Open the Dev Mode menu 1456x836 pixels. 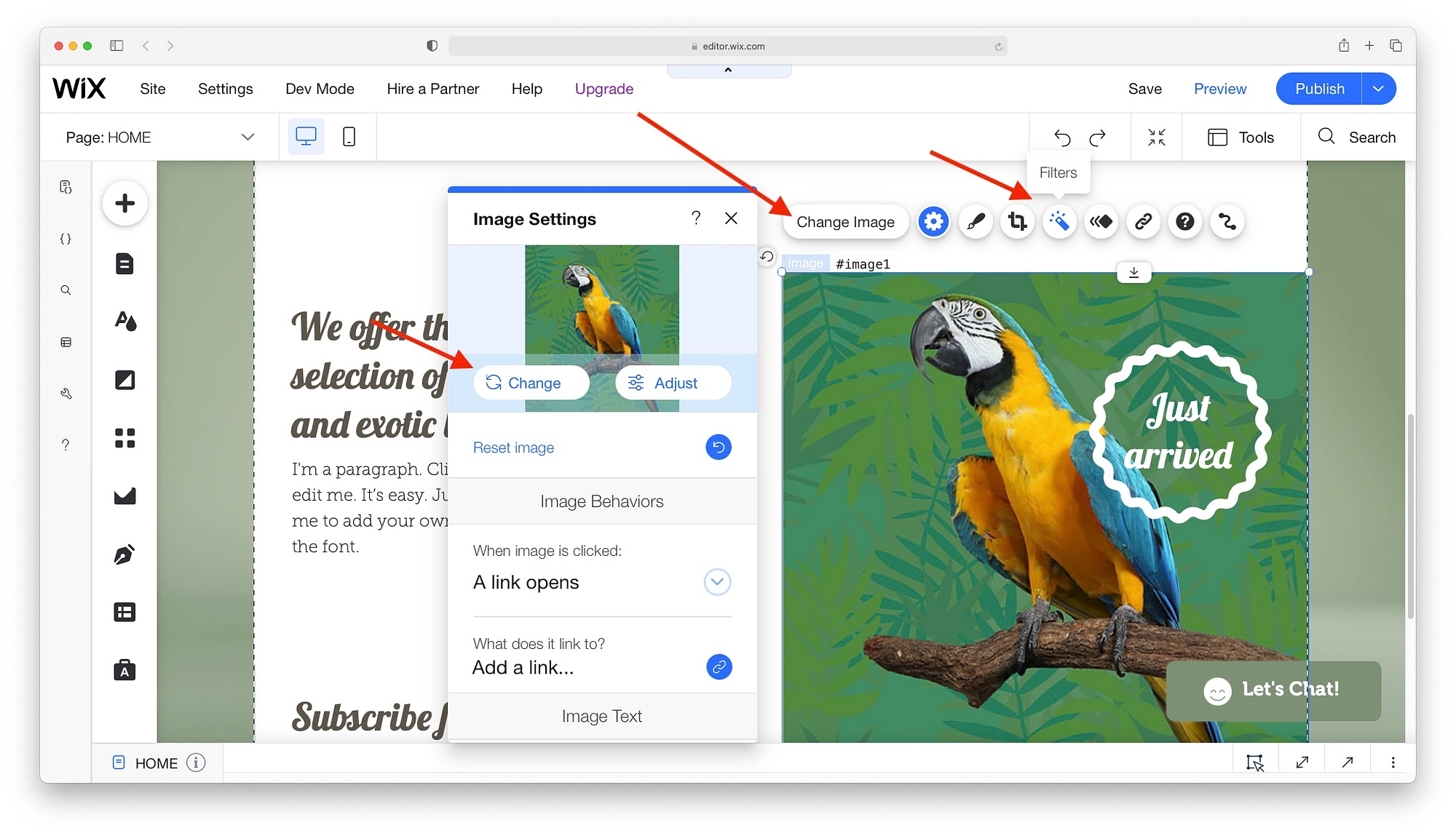click(x=320, y=89)
